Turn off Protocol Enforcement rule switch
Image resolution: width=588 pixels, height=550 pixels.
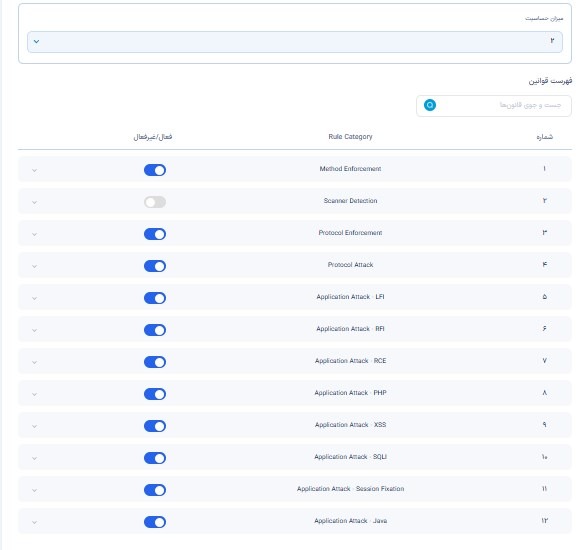point(155,234)
